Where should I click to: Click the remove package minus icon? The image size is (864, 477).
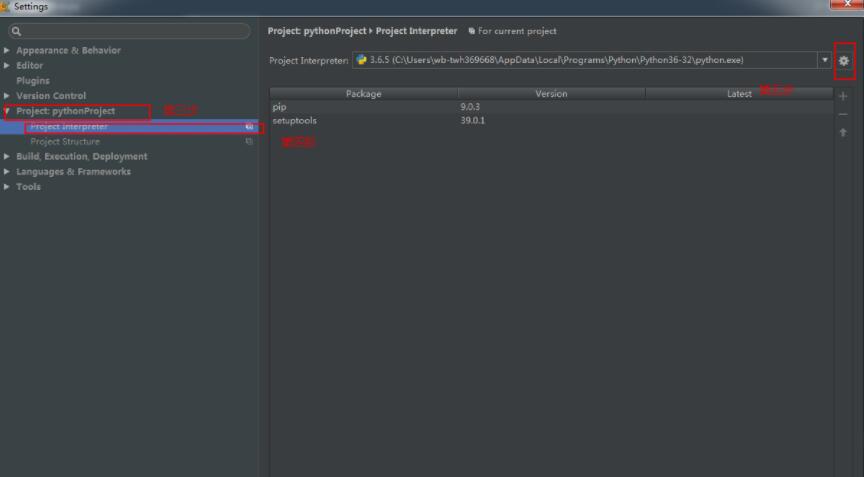tap(843, 115)
